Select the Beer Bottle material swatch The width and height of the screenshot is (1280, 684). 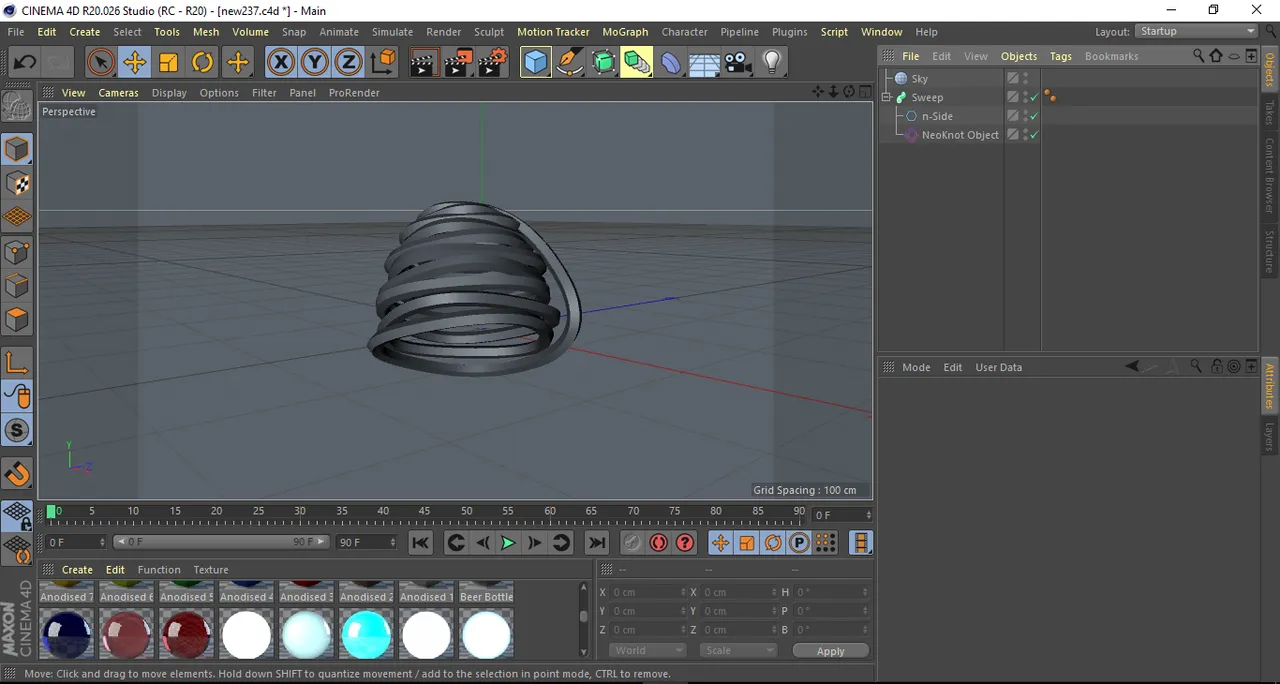point(486,634)
